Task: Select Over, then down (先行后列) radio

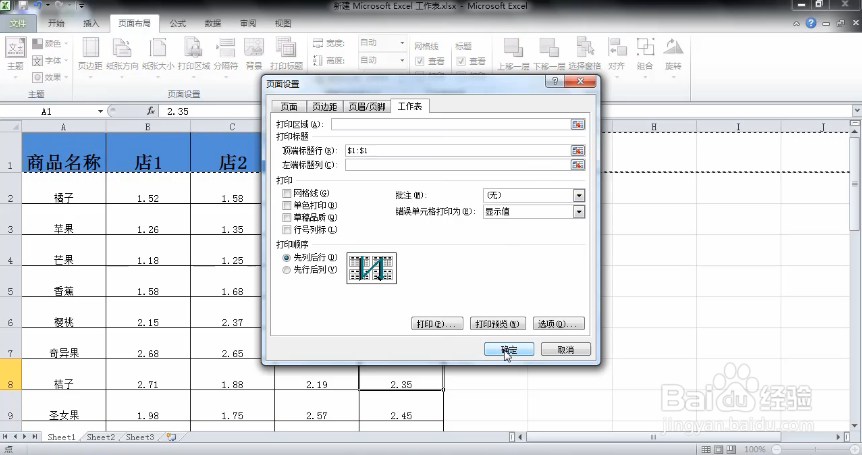Action: pyautogui.click(x=286, y=270)
